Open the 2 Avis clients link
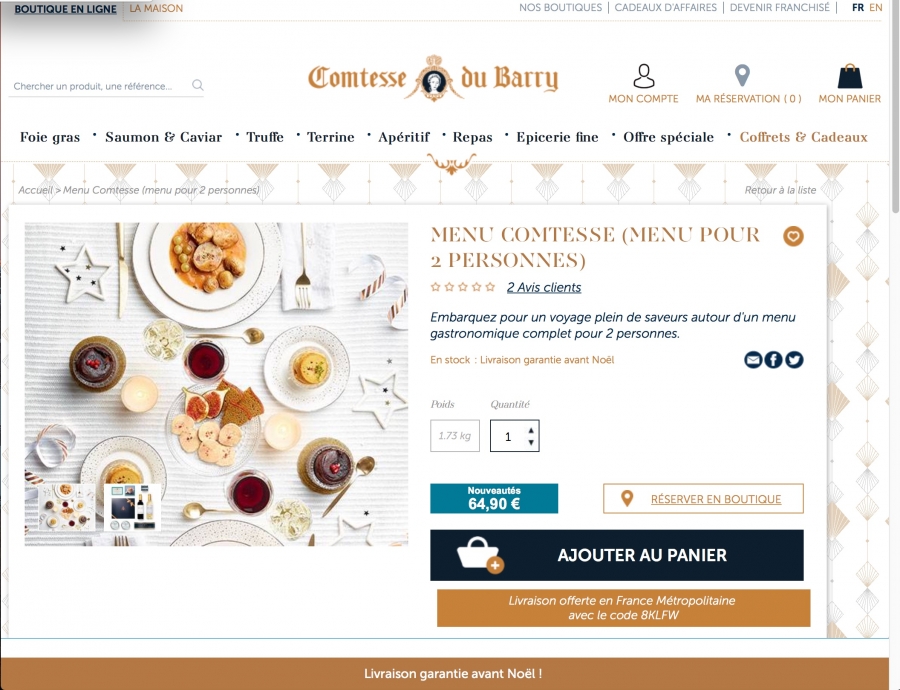 [544, 288]
